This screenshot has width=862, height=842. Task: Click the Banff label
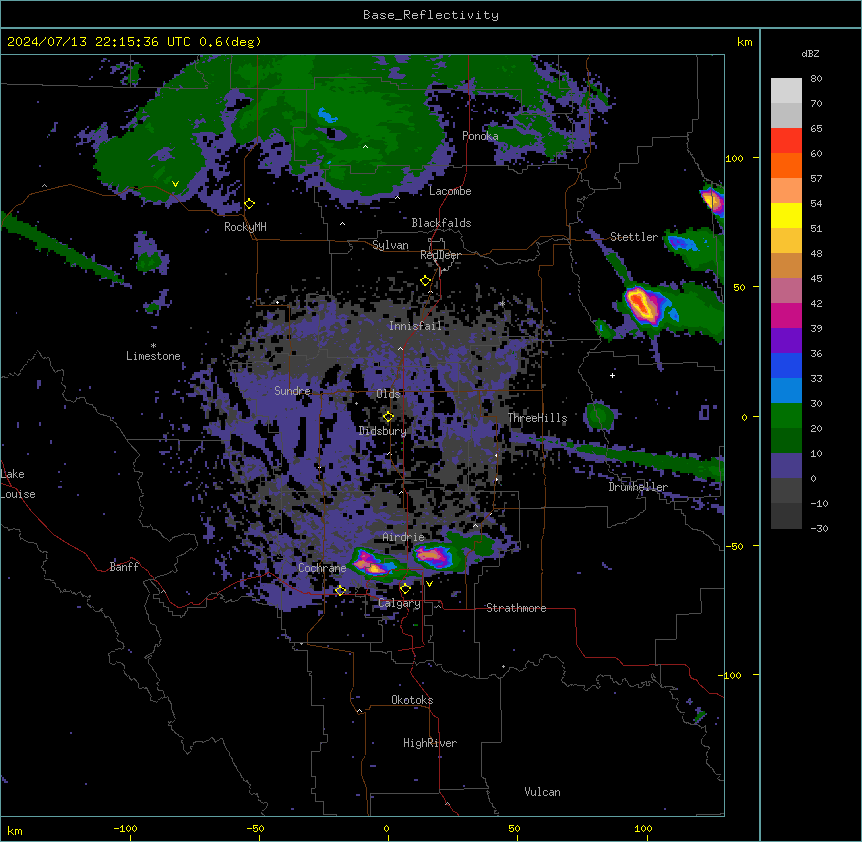coord(124,567)
